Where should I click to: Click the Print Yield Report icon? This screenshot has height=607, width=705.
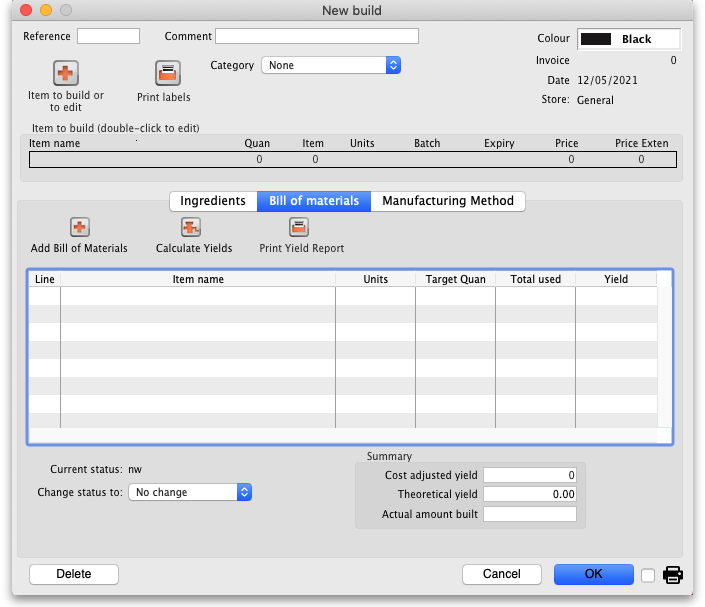coord(299,228)
